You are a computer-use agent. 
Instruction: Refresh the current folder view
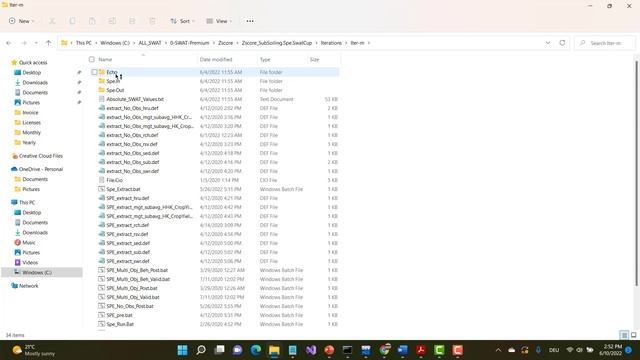(x=562, y=43)
